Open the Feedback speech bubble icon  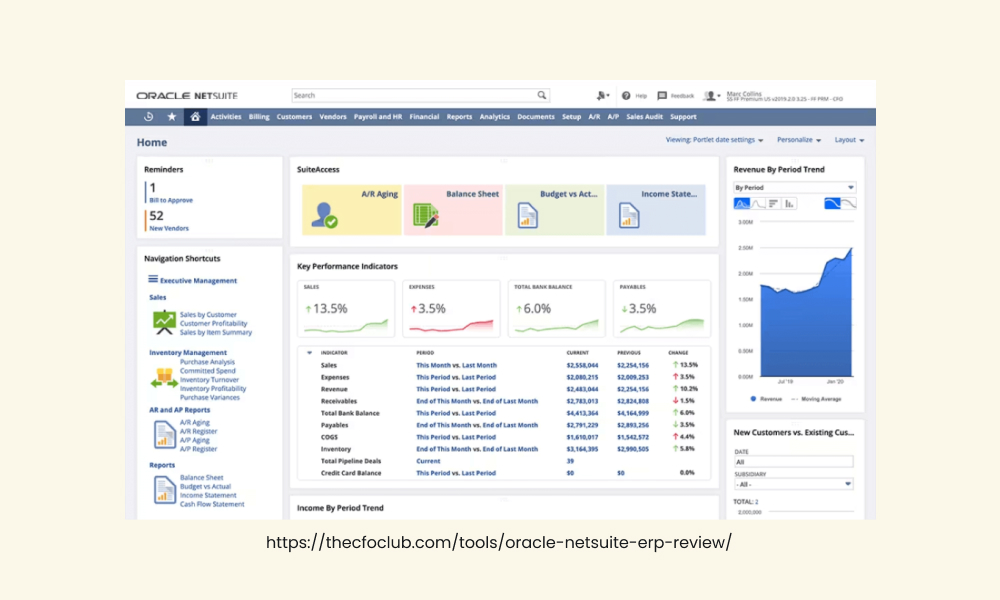pos(662,96)
